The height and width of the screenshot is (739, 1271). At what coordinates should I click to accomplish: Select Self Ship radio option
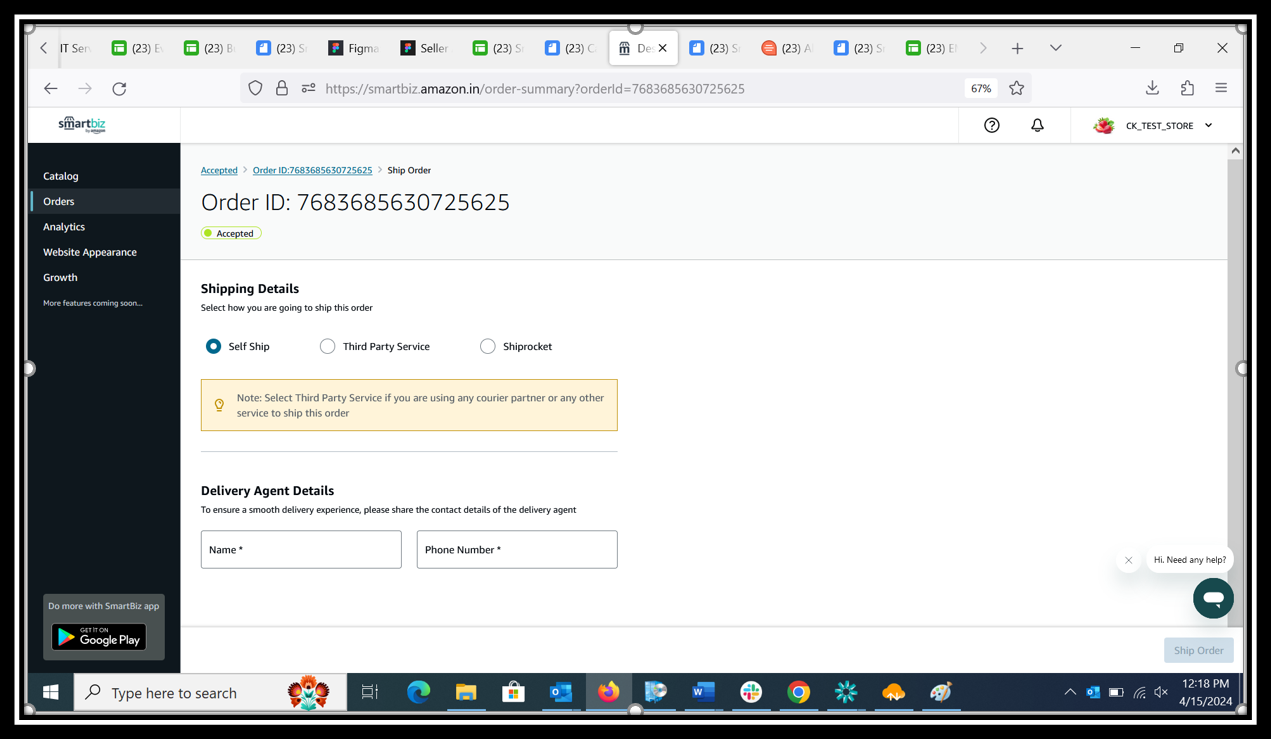(x=213, y=346)
